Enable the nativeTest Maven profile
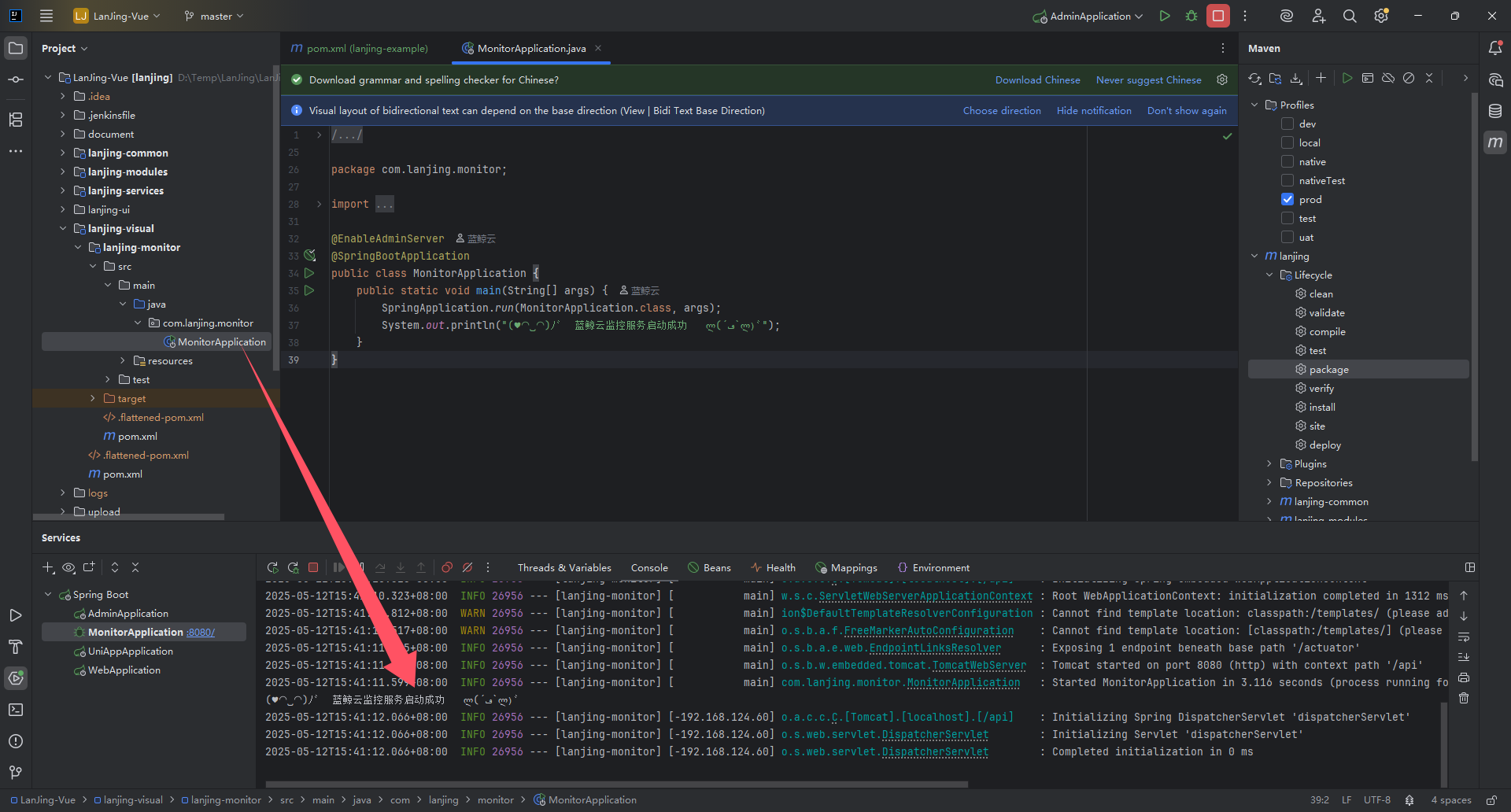The height and width of the screenshot is (812, 1511). 1287,180
